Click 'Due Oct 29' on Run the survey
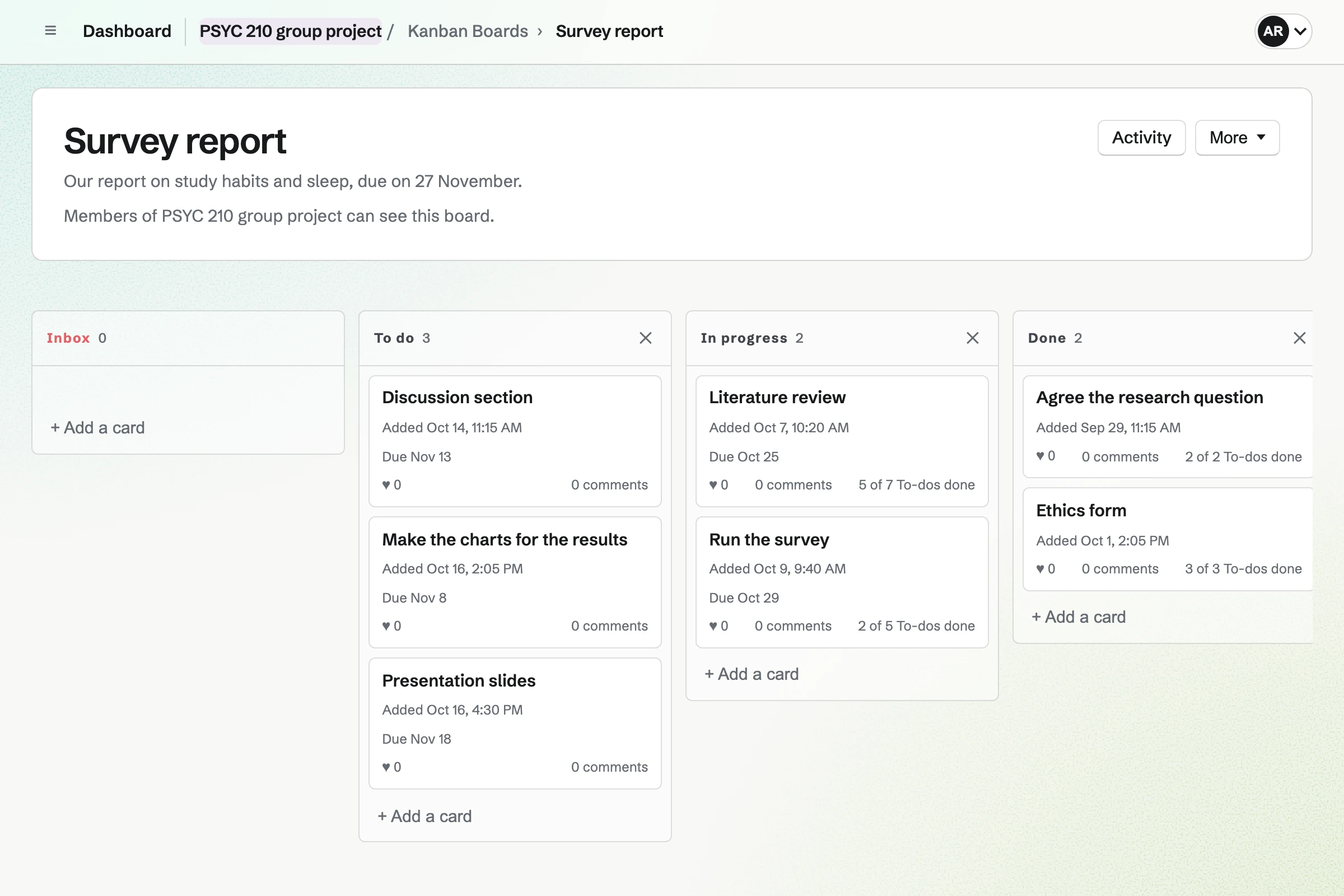Viewport: 1344px width, 896px height. [x=744, y=598]
